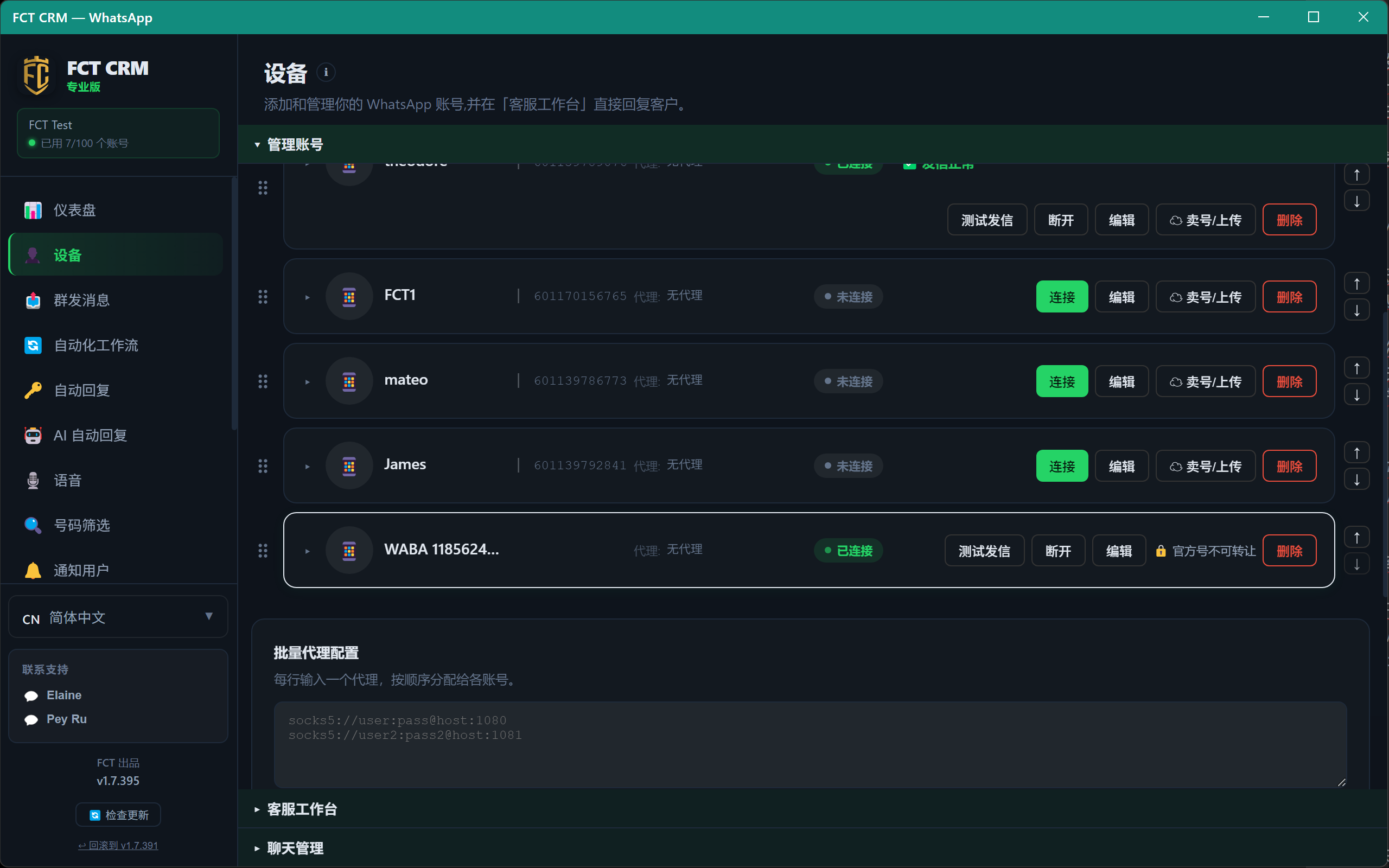Click the drag handle of mateo row
The image size is (1389, 868).
(x=263, y=381)
